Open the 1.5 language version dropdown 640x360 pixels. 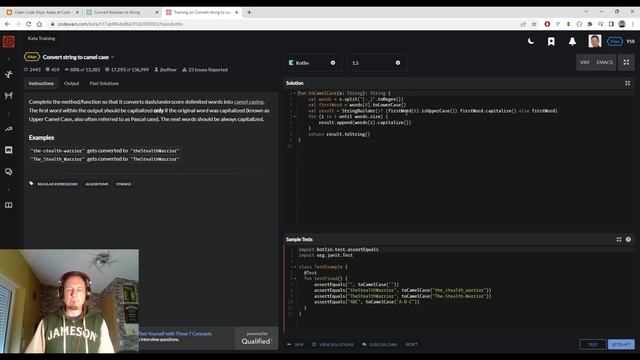coord(376,63)
